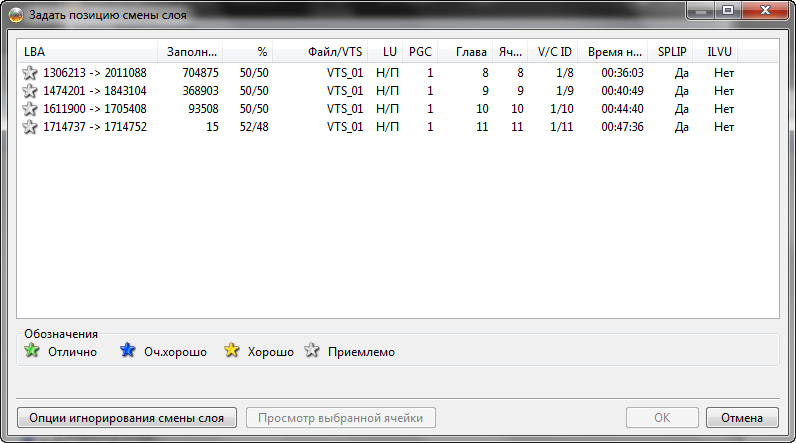Click the star icon of row 1474201 -> 1843104
The width and height of the screenshot is (796, 443).
30,91
